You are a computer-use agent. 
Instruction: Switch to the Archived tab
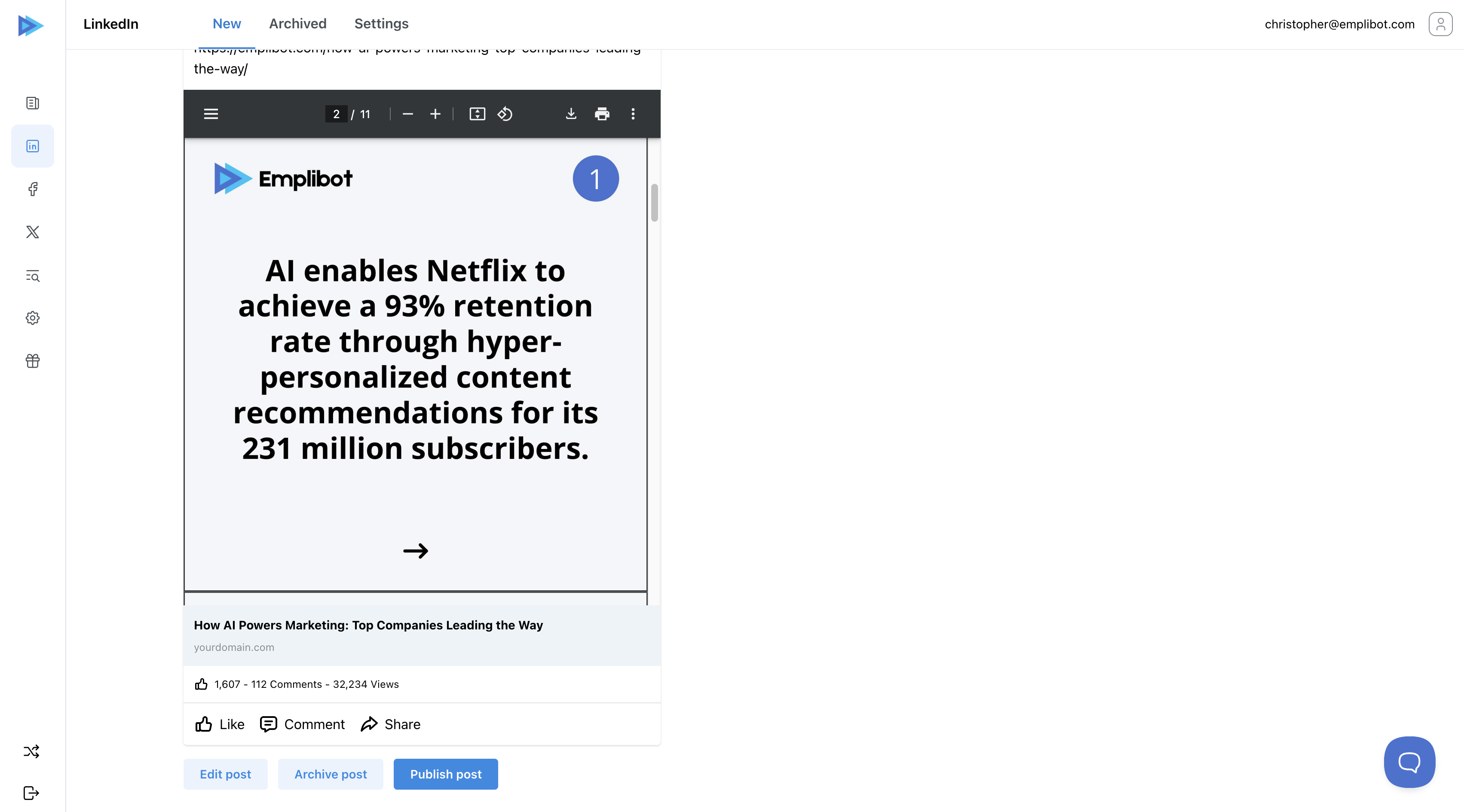(297, 24)
